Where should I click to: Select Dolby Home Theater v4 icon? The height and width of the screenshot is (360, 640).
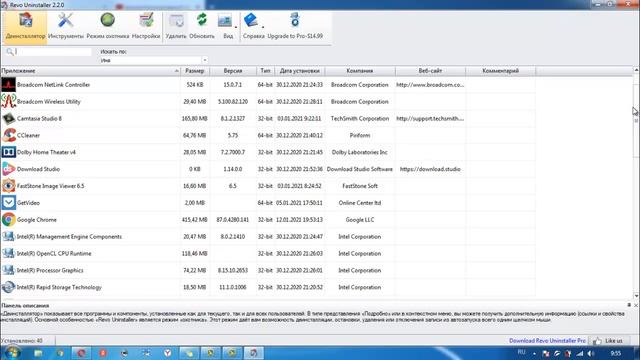coord(8,152)
